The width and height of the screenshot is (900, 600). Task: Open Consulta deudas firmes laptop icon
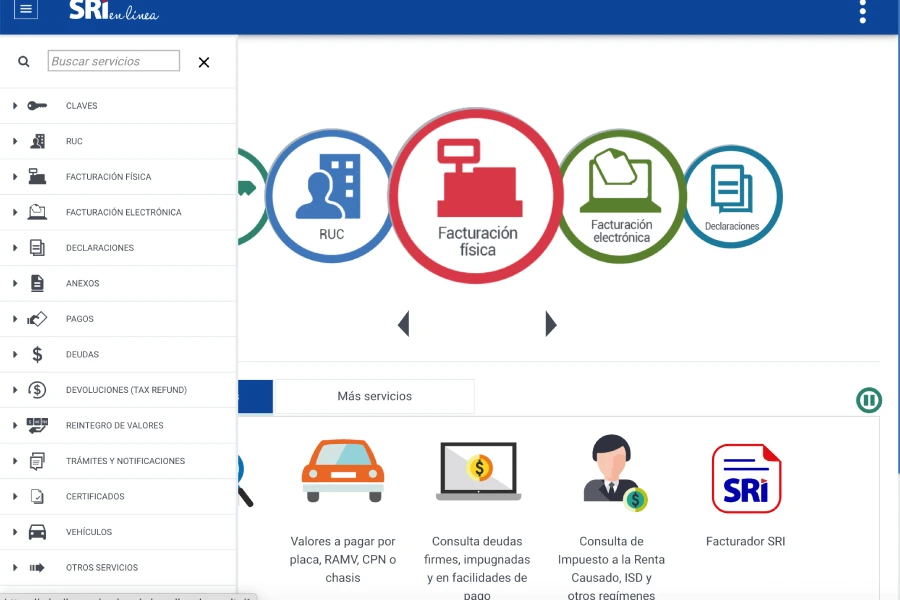click(478, 471)
